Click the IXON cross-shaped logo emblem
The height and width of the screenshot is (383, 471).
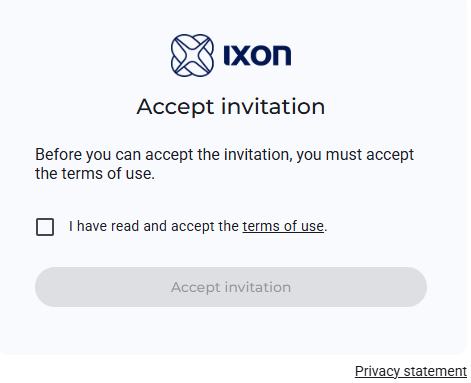click(192, 55)
